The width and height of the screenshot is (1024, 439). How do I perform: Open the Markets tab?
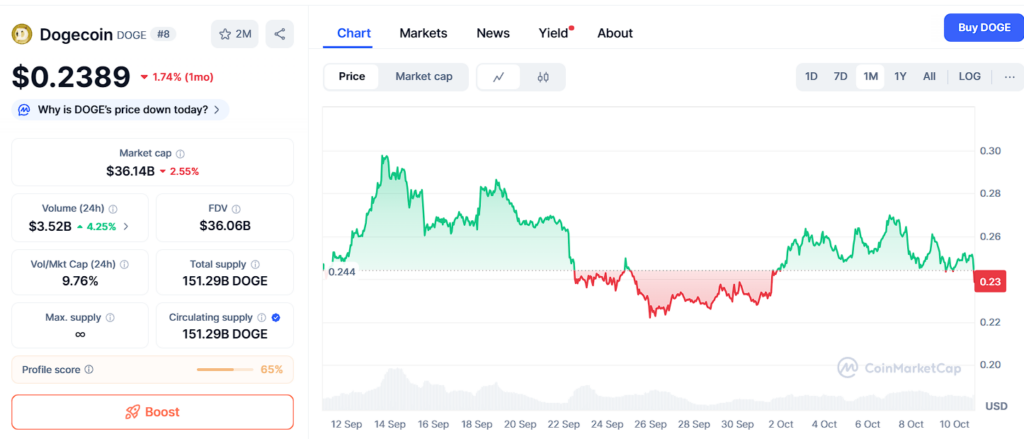click(x=423, y=33)
